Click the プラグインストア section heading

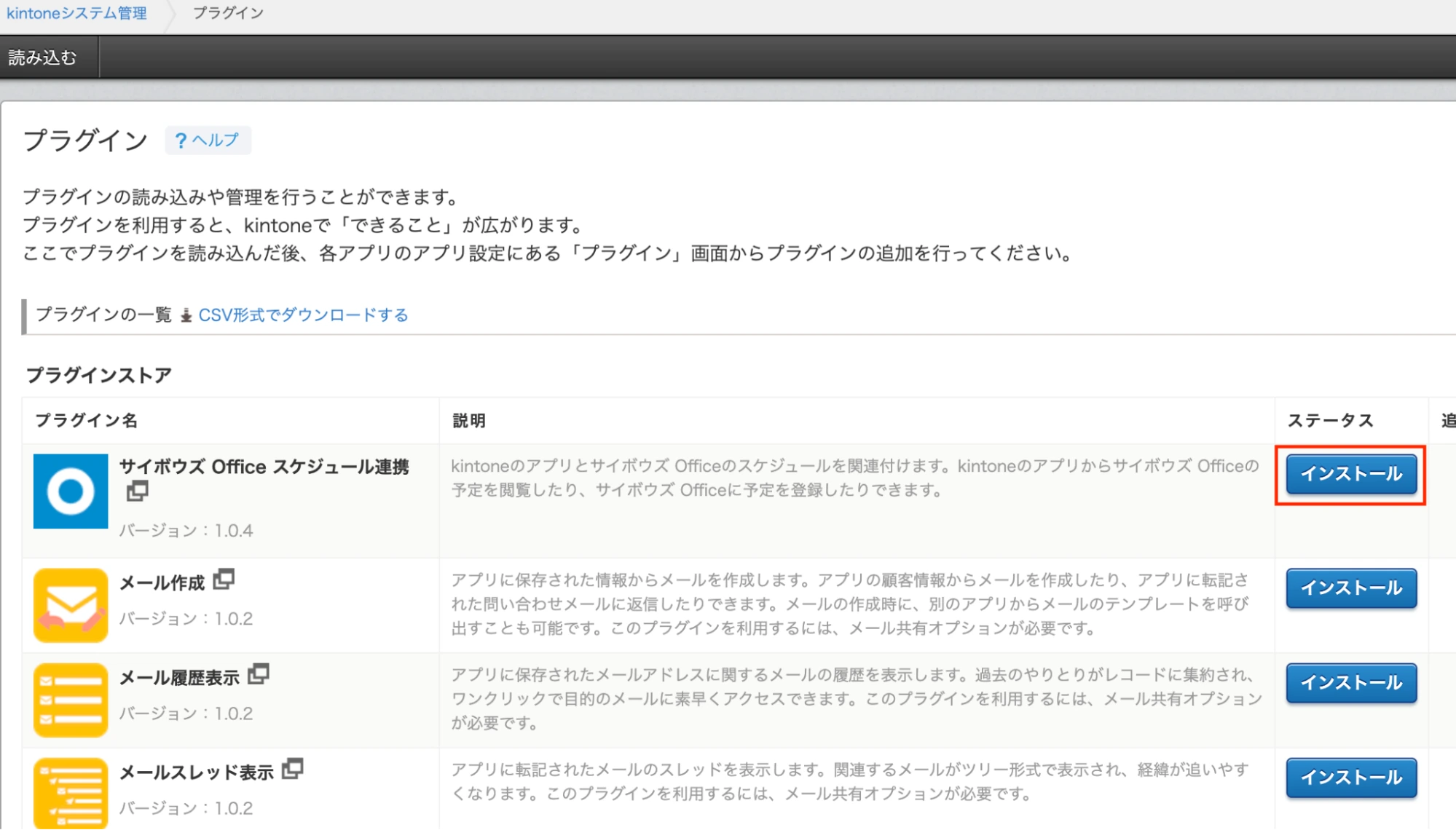98,375
